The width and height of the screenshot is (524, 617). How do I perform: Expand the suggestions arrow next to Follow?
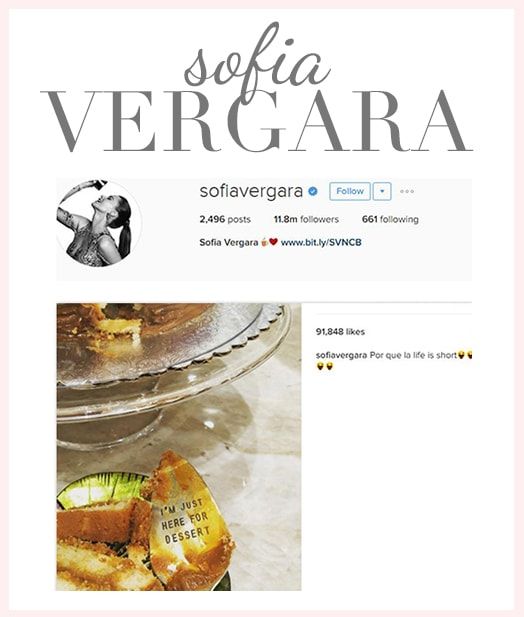pyautogui.click(x=382, y=192)
